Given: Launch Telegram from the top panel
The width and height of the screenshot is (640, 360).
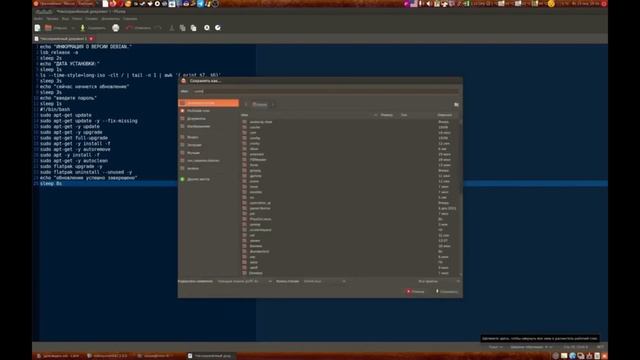Looking at the screenshot, I should pyautogui.click(x=200, y=4).
